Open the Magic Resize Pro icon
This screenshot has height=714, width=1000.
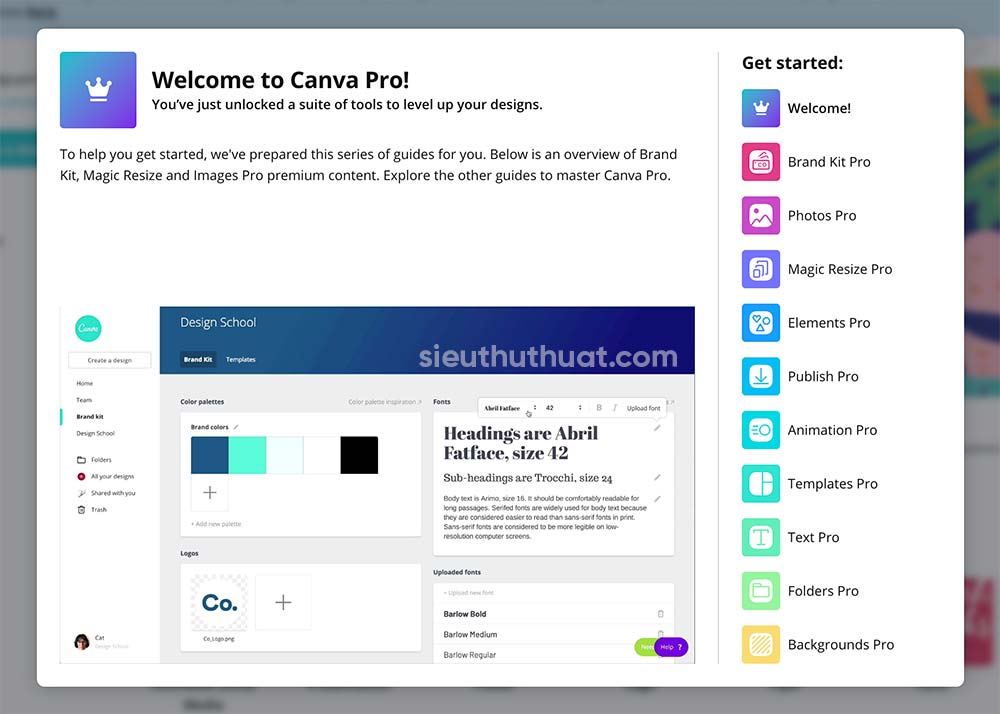point(760,269)
